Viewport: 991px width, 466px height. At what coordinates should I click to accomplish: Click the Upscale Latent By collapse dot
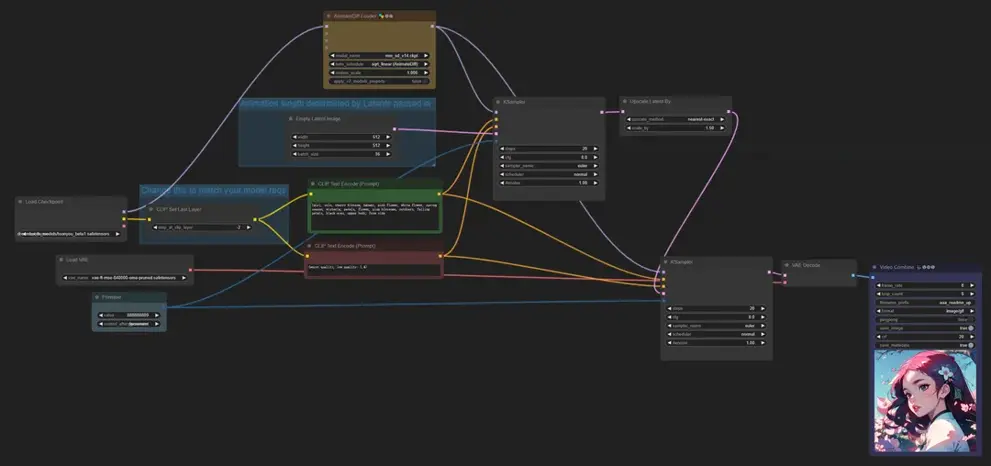pyautogui.click(x=624, y=101)
